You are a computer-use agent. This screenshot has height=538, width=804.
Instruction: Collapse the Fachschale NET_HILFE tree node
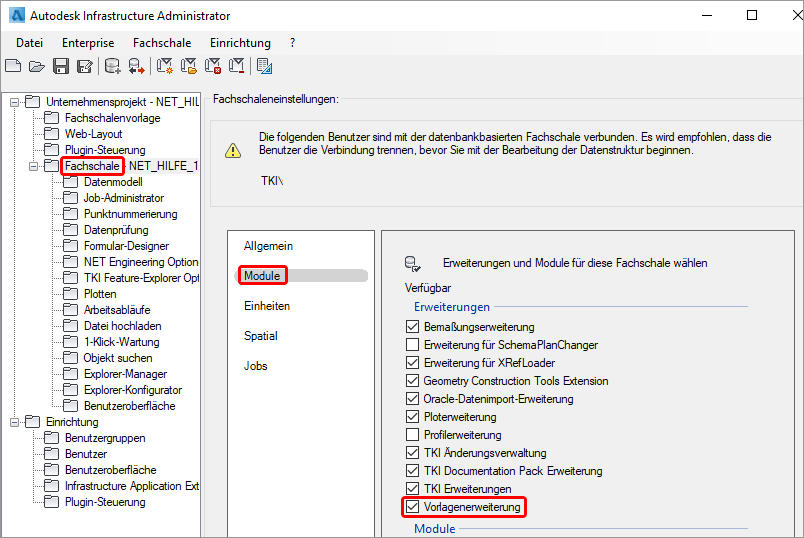tap(33, 166)
